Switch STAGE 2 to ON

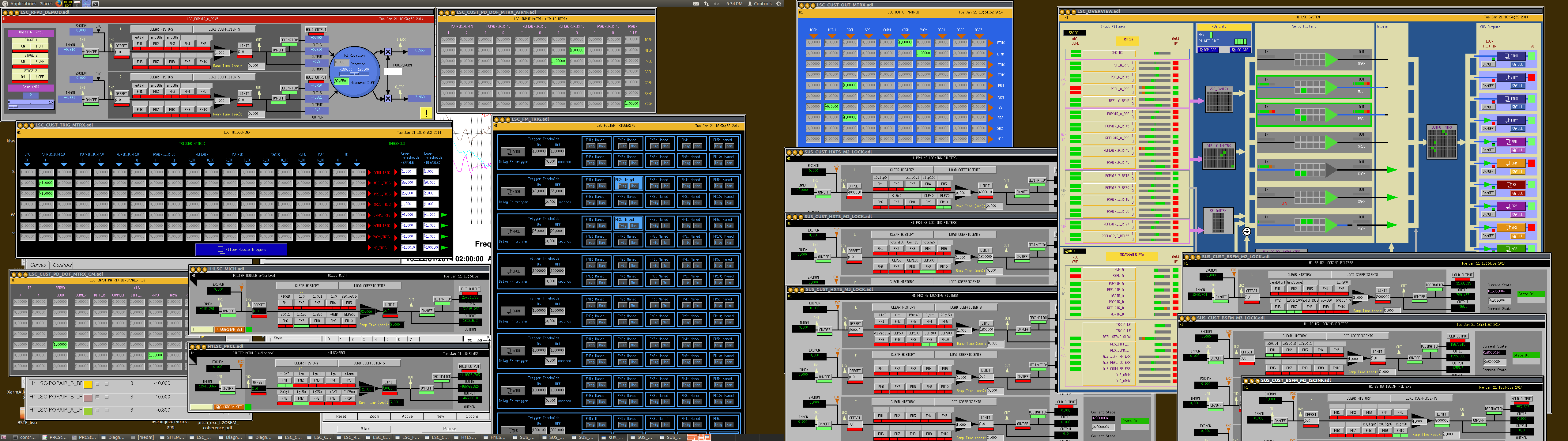coord(22,62)
